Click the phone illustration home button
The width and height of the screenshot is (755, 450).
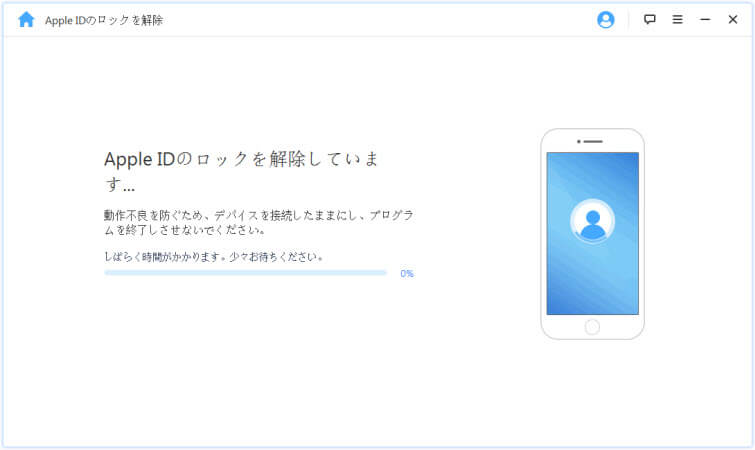tap(592, 327)
